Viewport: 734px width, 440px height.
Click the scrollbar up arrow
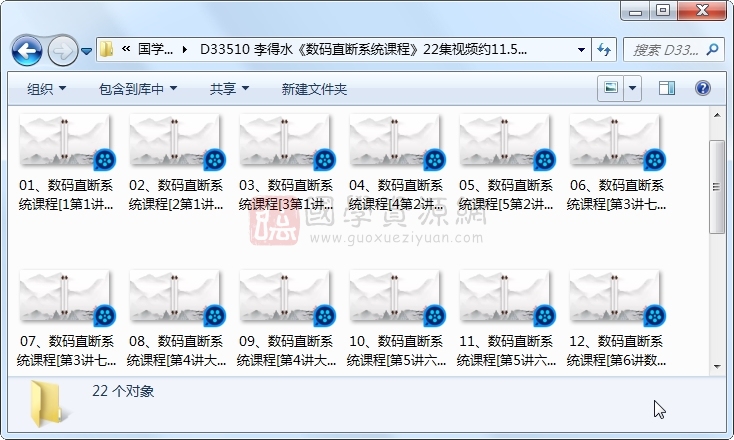717,115
